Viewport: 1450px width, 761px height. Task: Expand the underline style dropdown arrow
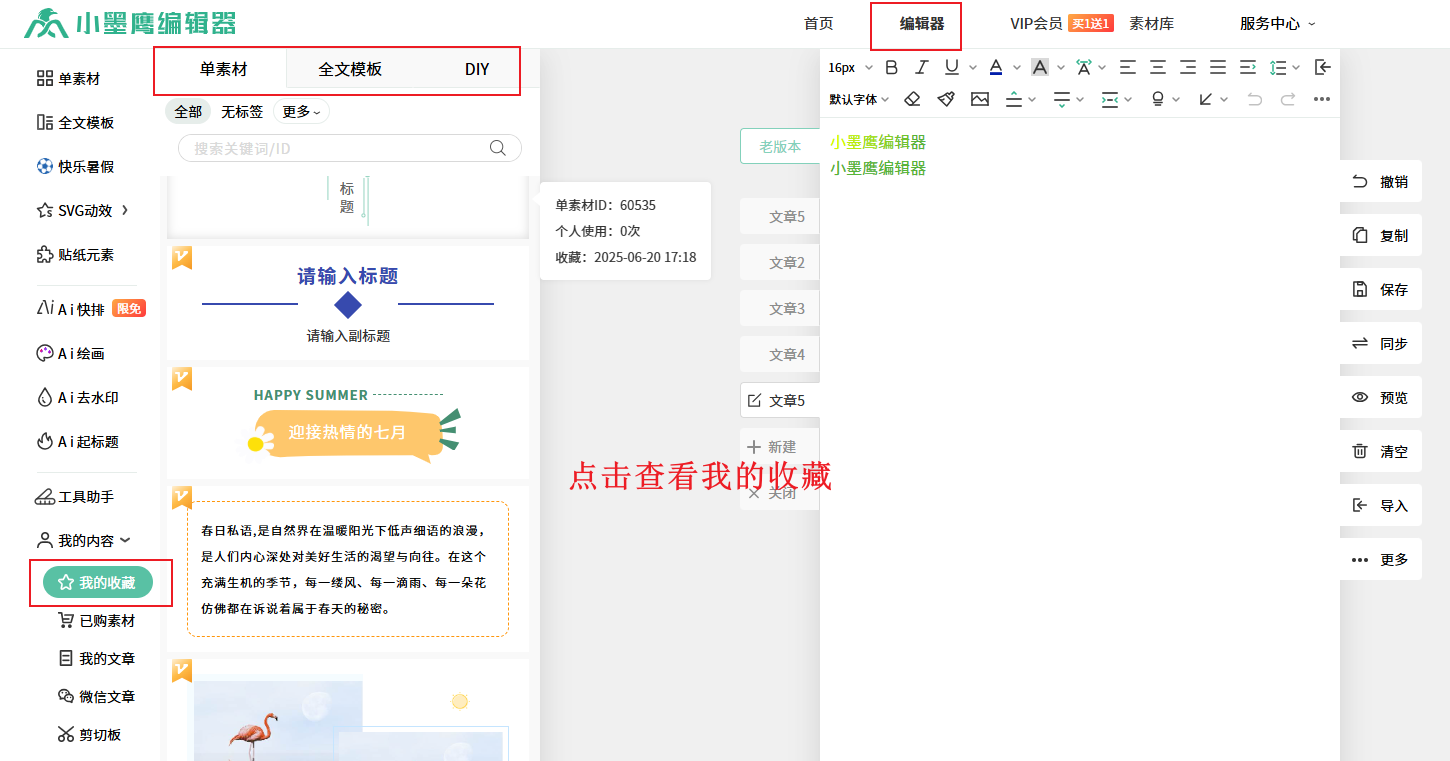[972, 68]
